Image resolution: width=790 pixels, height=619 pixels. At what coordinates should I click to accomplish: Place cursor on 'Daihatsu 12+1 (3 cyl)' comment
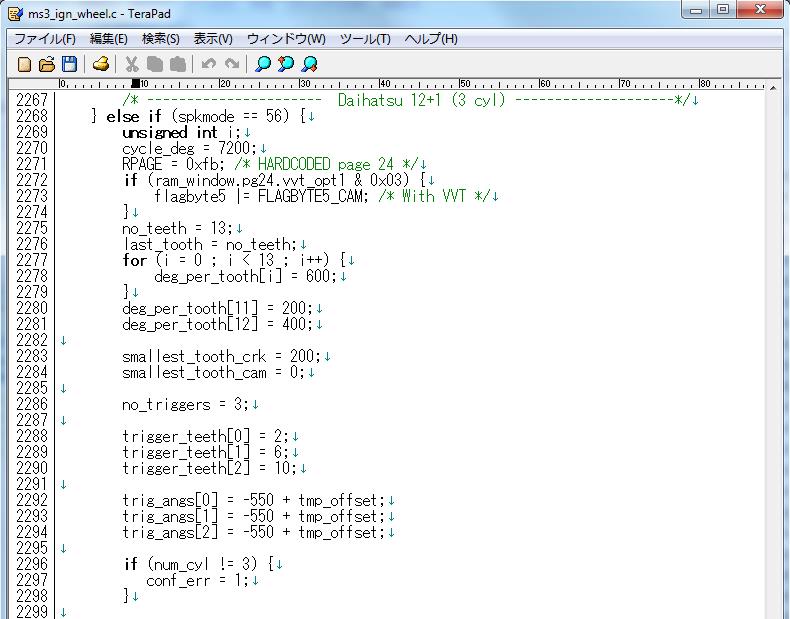421,100
